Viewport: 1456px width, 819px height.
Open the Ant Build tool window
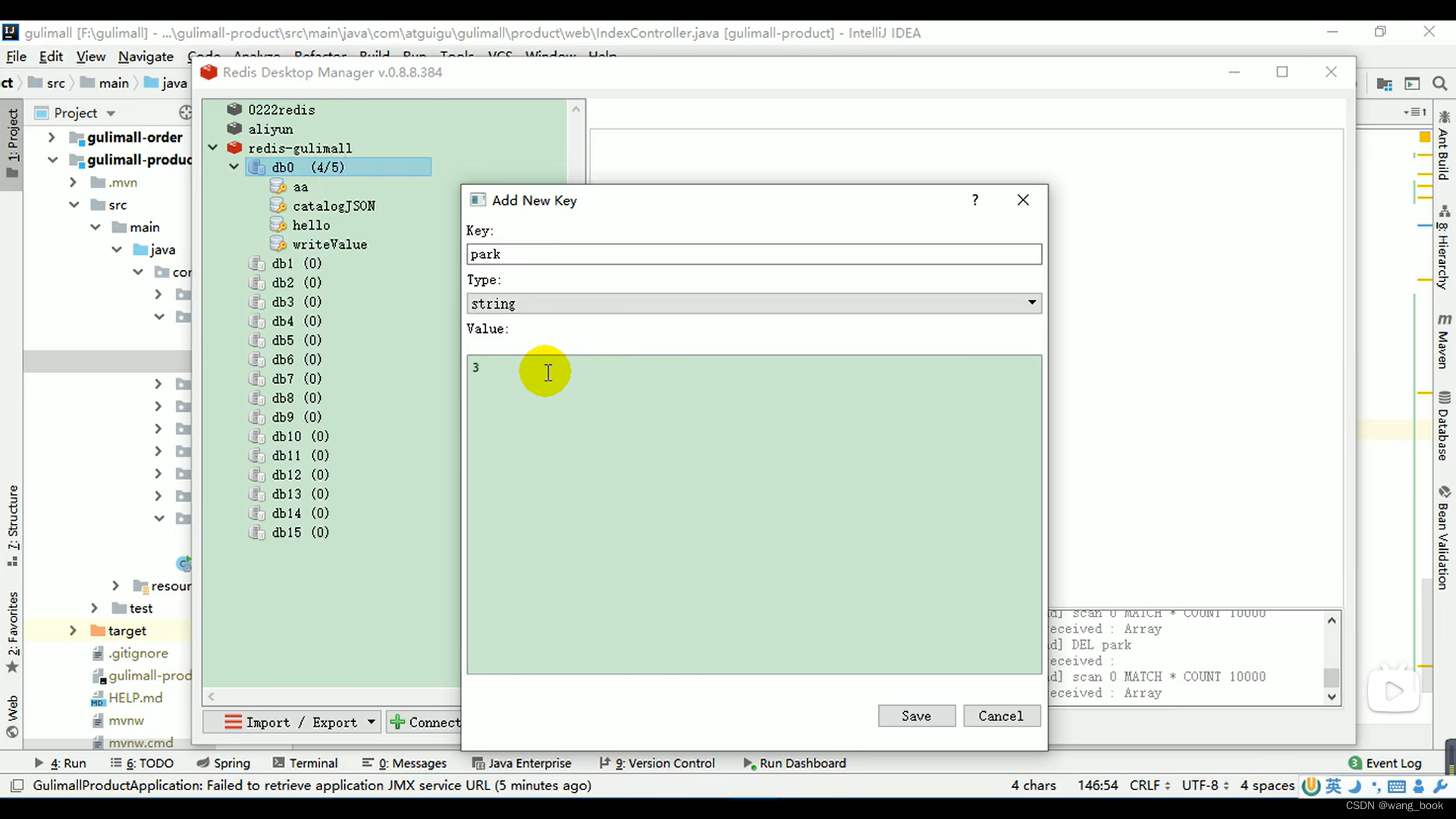pyautogui.click(x=1443, y=146)
